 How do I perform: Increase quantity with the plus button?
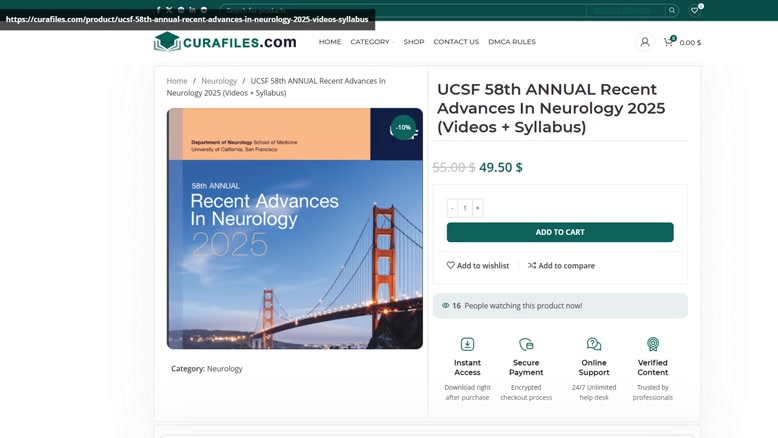477,208
